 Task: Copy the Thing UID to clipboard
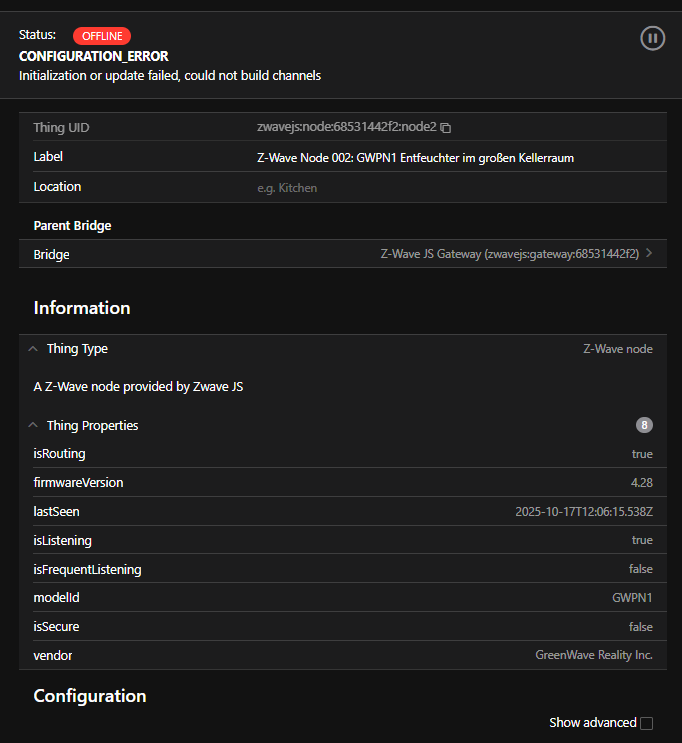446,128
